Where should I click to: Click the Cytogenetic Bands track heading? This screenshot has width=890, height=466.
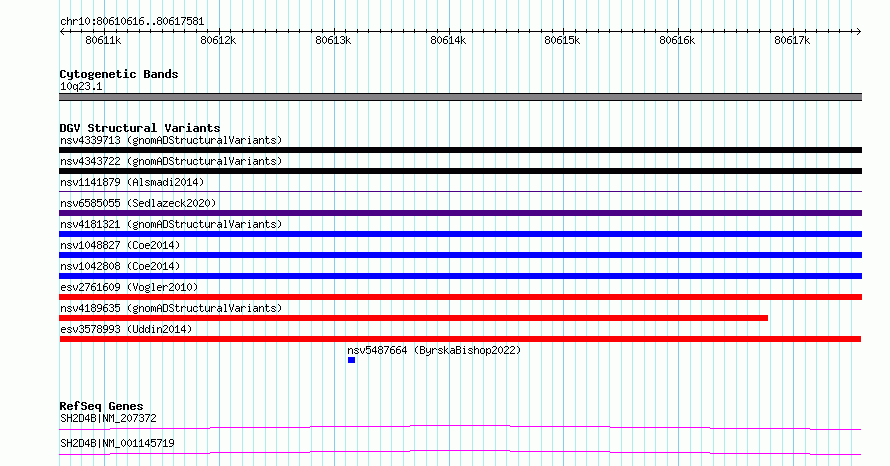click(x=119, y=74)
